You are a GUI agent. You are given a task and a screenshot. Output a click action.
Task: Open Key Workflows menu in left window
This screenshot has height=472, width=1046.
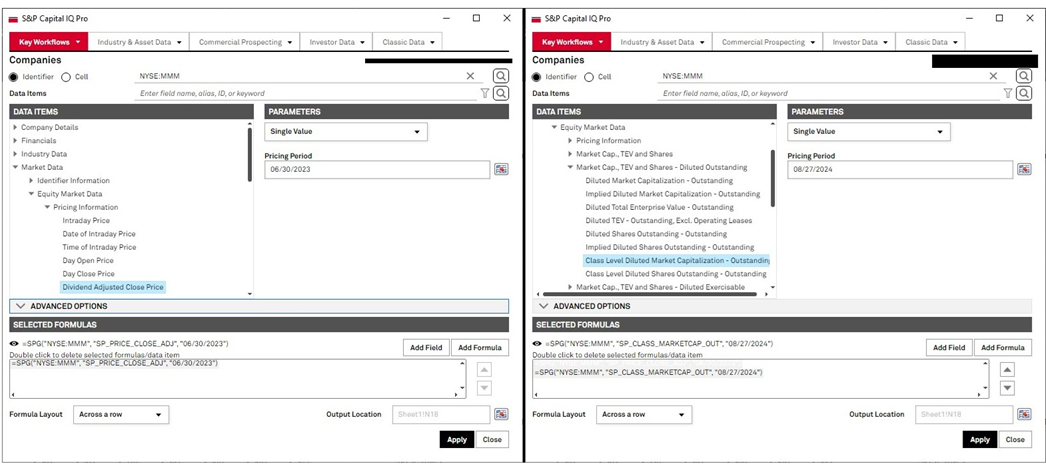point(49,42)
